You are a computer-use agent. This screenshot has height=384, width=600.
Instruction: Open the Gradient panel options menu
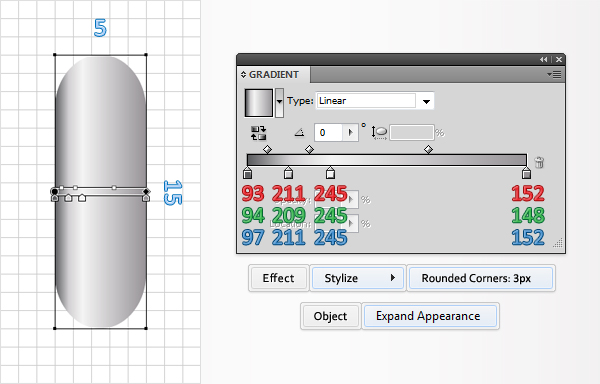click(x=554, y=75)
